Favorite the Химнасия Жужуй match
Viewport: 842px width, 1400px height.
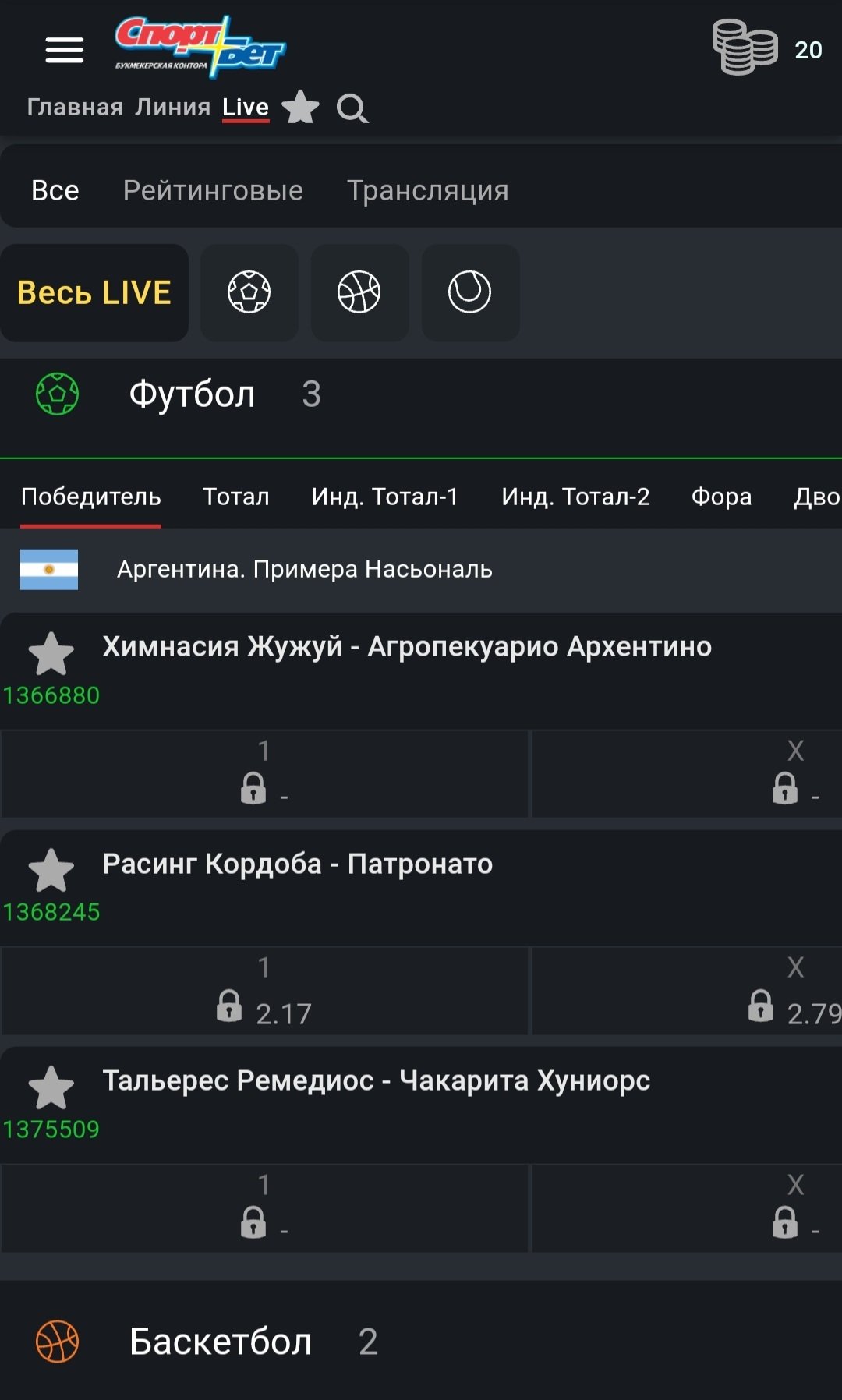point(51,653)
